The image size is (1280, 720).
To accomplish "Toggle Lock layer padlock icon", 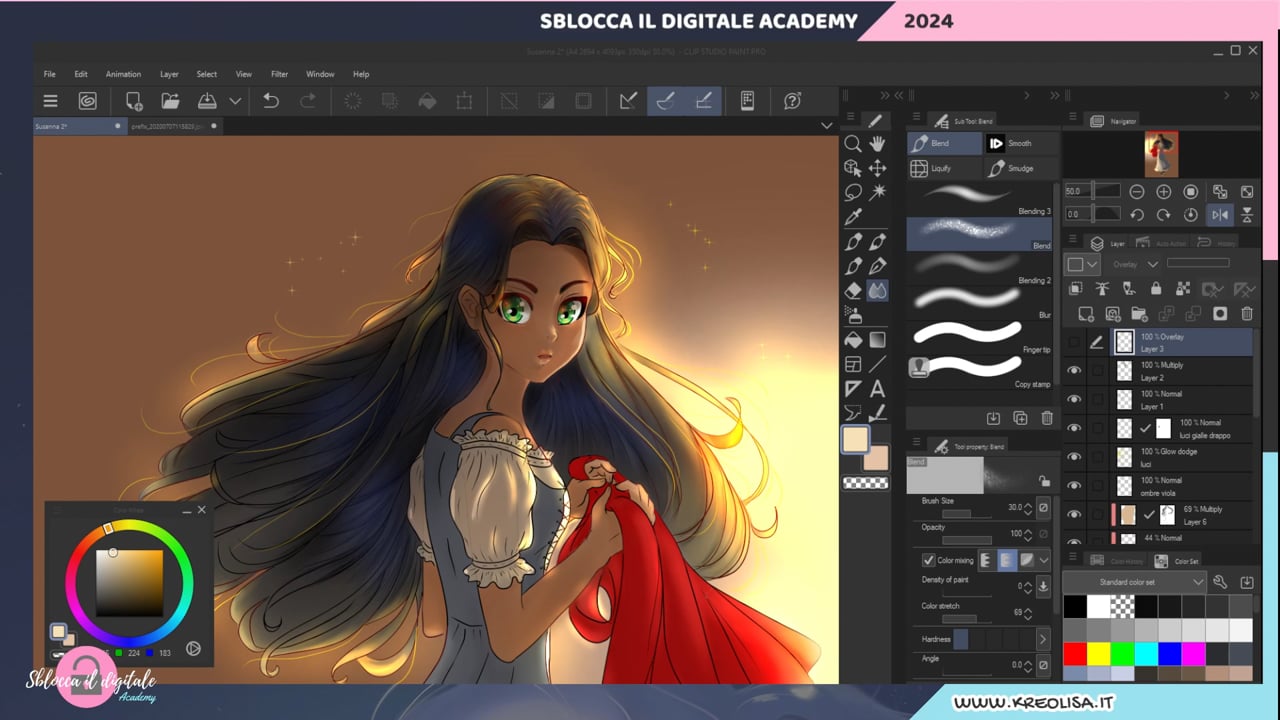I will pyautogui.click(x=1156, y=289).
